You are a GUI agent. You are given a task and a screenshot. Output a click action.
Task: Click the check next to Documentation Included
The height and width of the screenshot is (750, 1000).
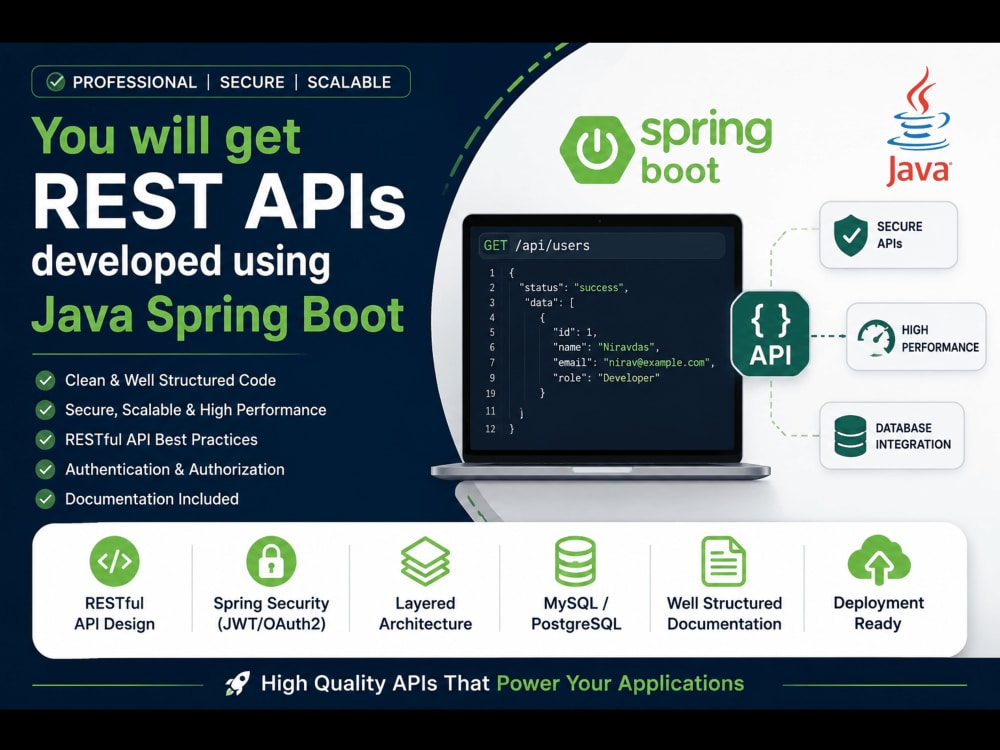coord(45,499)
